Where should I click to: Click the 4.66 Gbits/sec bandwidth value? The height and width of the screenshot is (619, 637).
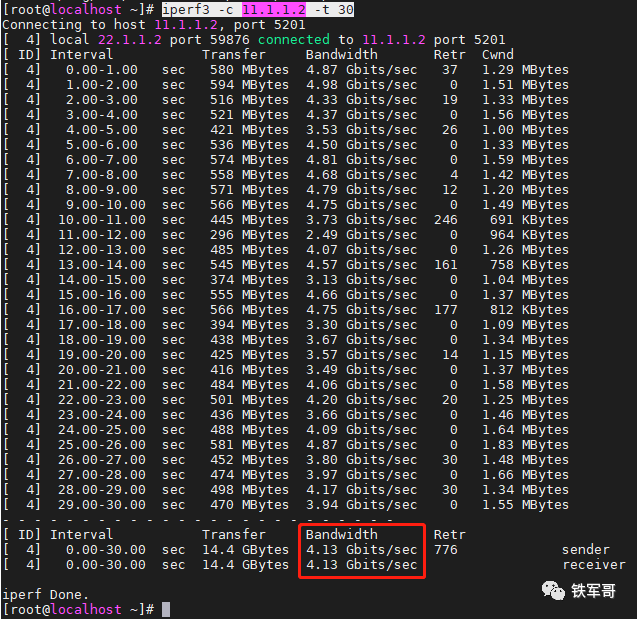(x=362, y=295)
